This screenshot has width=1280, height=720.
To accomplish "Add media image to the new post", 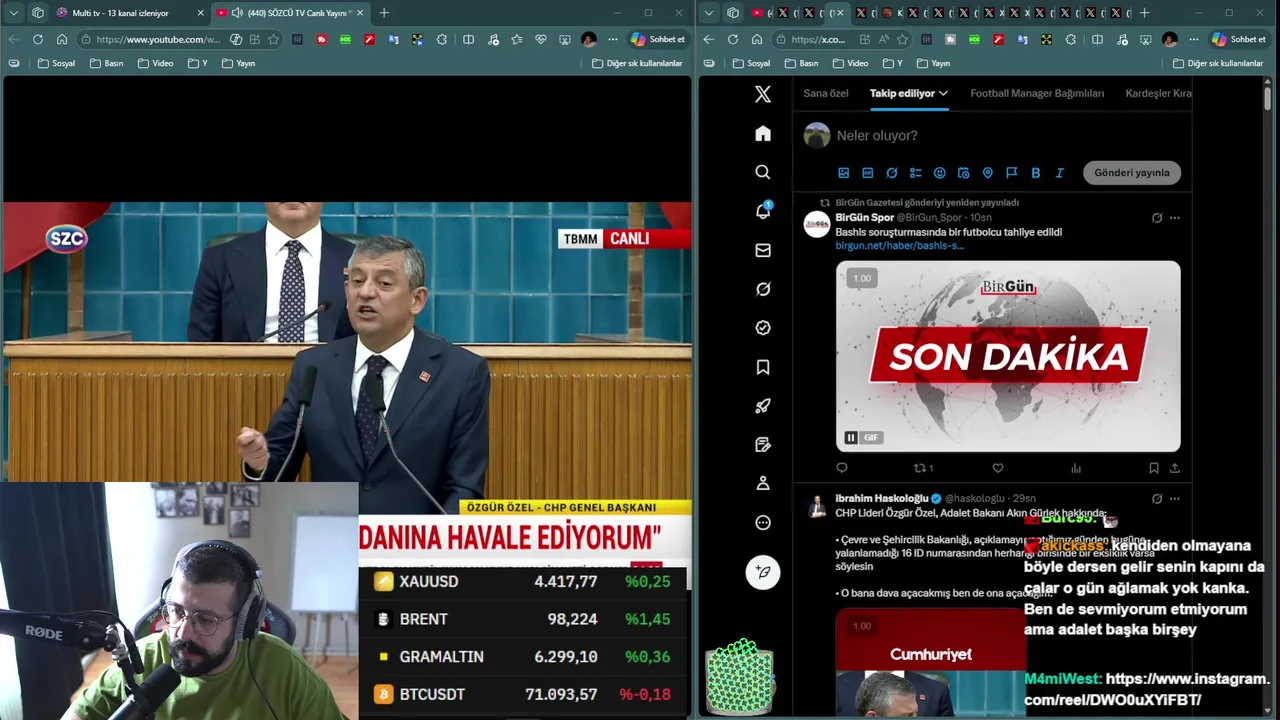I will coord(843,173).
